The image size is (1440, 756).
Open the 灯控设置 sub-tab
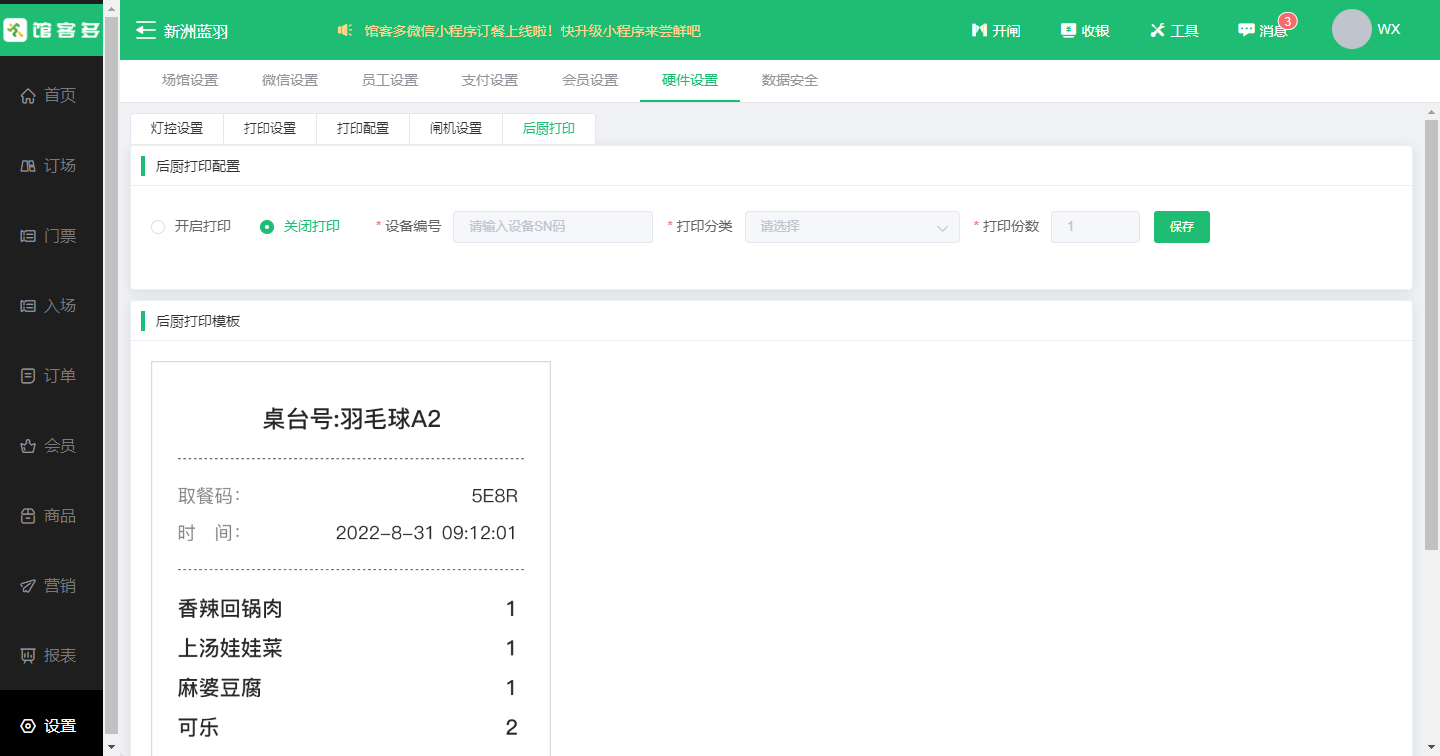click(x=177, y=129)
